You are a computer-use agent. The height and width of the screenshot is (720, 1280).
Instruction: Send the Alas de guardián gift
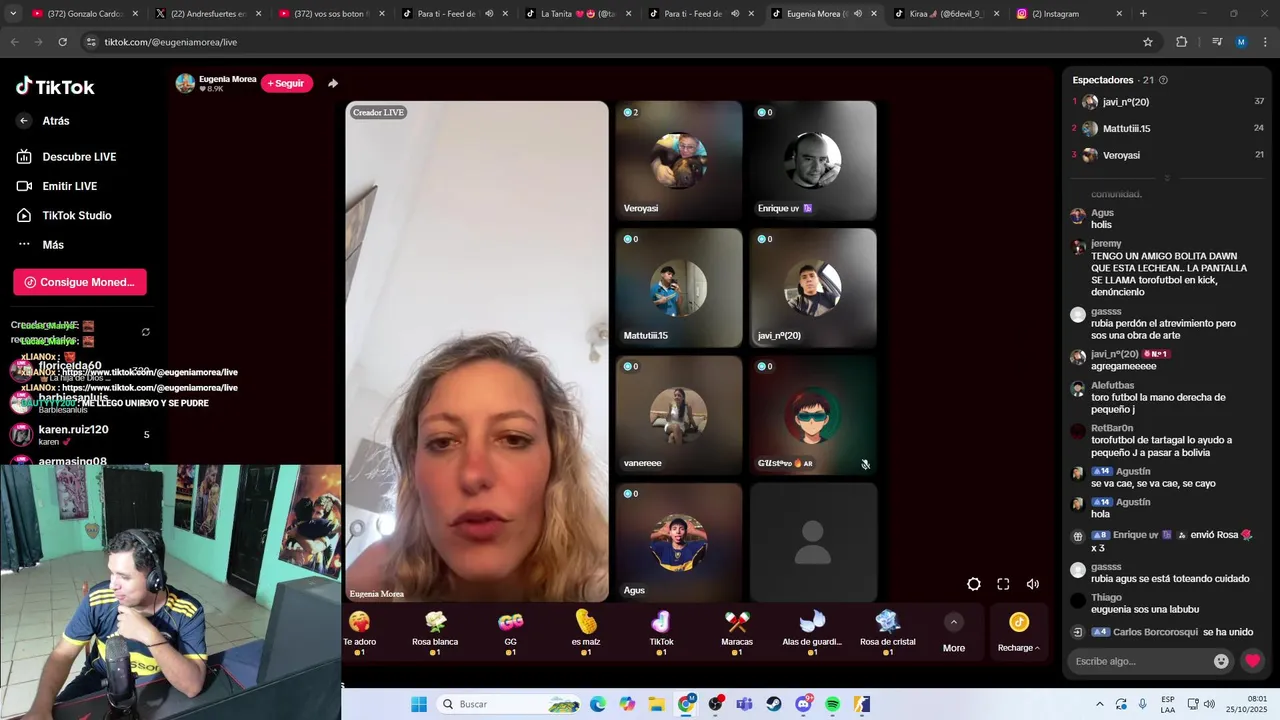[812, 632]
